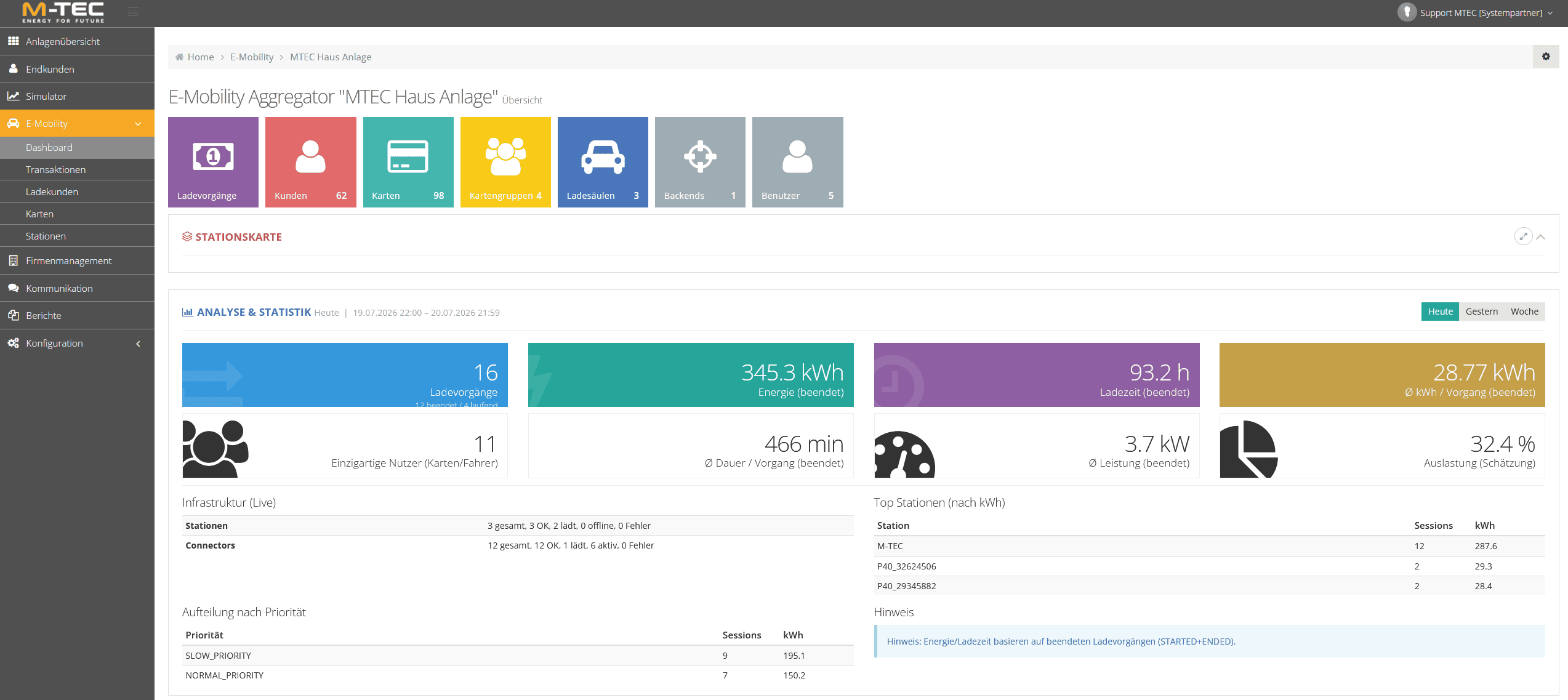Click the Stationen infrastructure row label
The image size is (1568, 700).
pyautogui.click(x=206, y=526)
